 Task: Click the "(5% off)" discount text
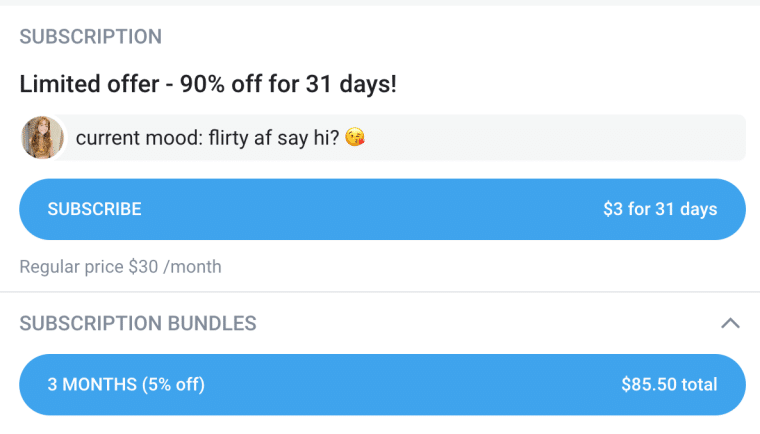tap(174, 385)
